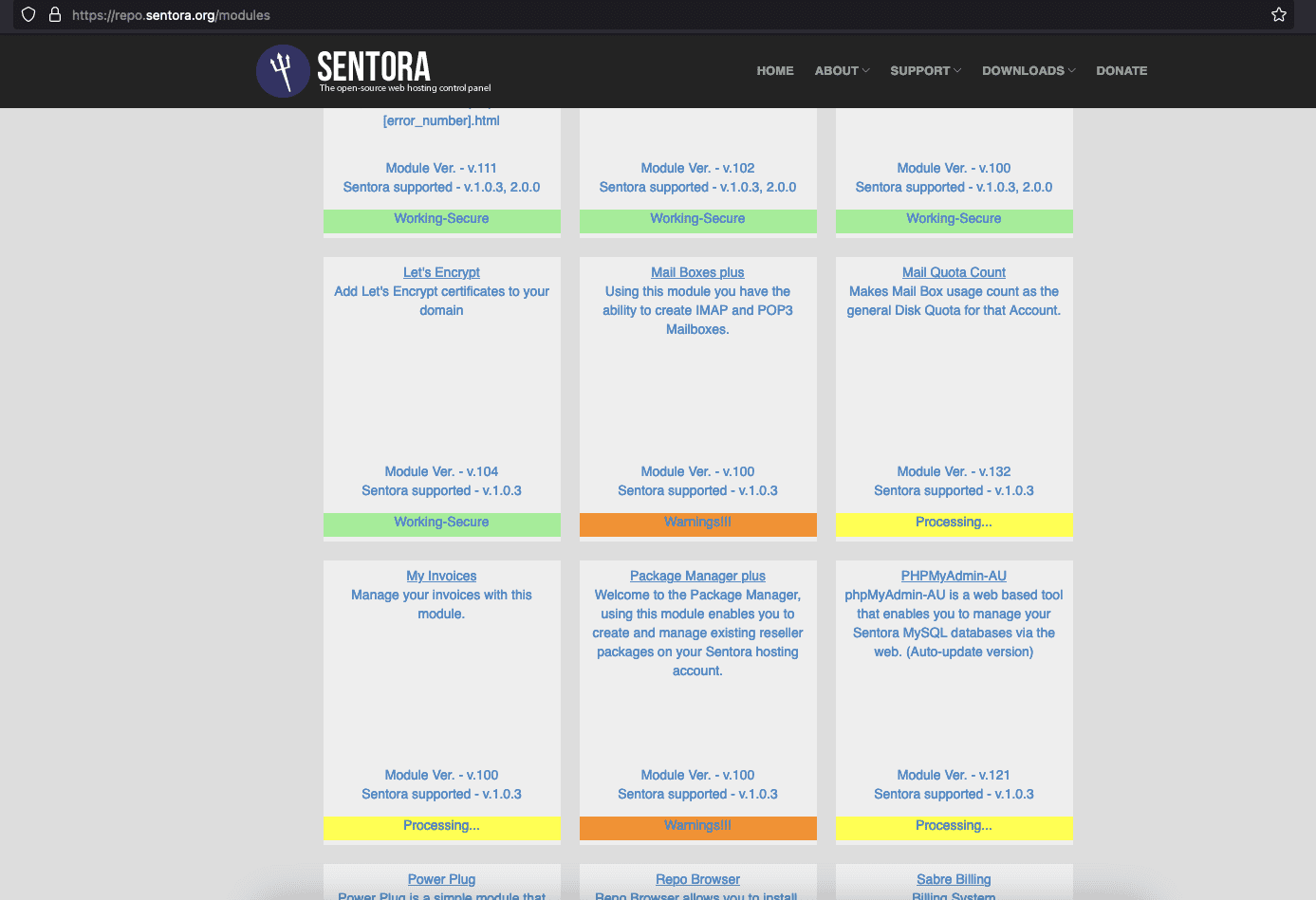Image resolution: width=1316 pixels, height=900 pixels.
Task: Click the PHPMyAdmin-AU module link
Action: point(954,576)
